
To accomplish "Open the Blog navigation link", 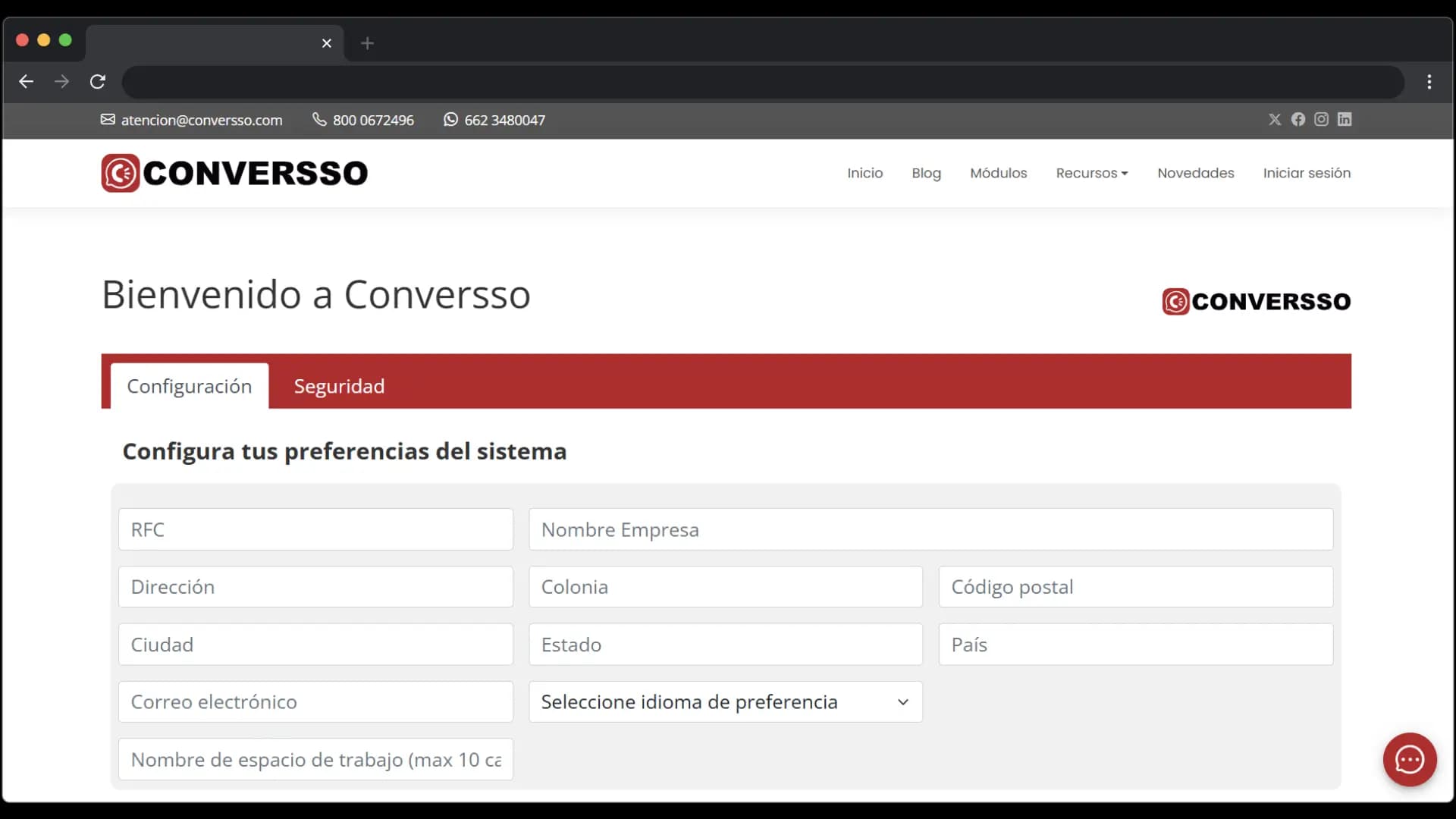I will click(x=926, y=173).
